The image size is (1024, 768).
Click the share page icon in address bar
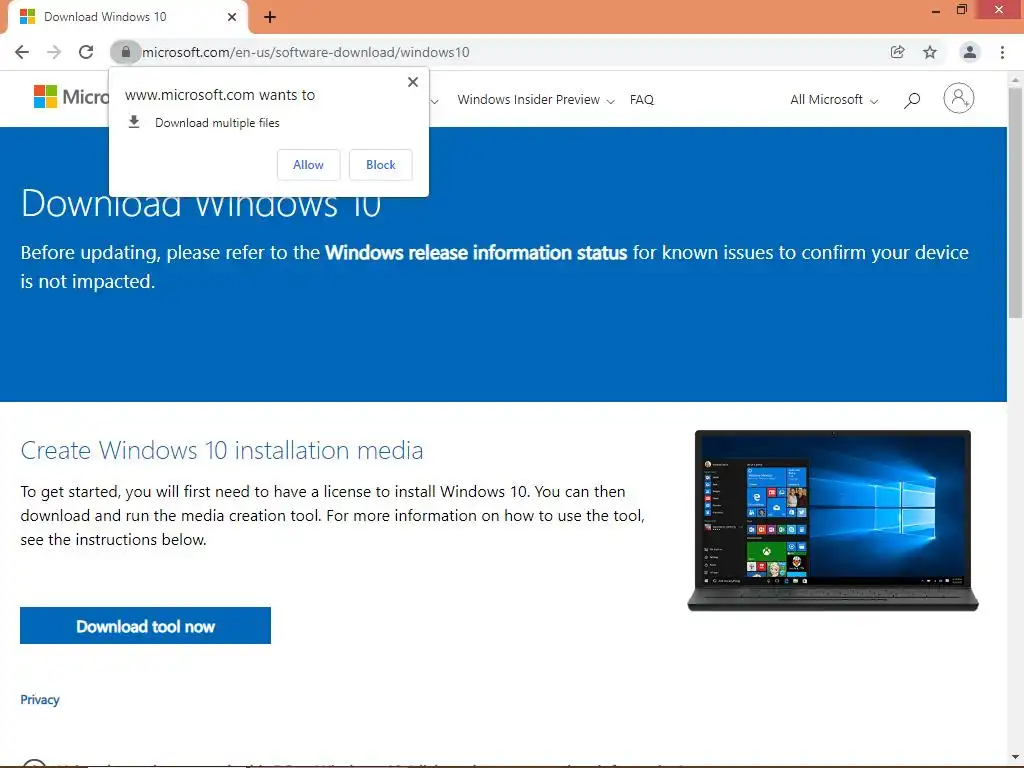click(897, 52)
